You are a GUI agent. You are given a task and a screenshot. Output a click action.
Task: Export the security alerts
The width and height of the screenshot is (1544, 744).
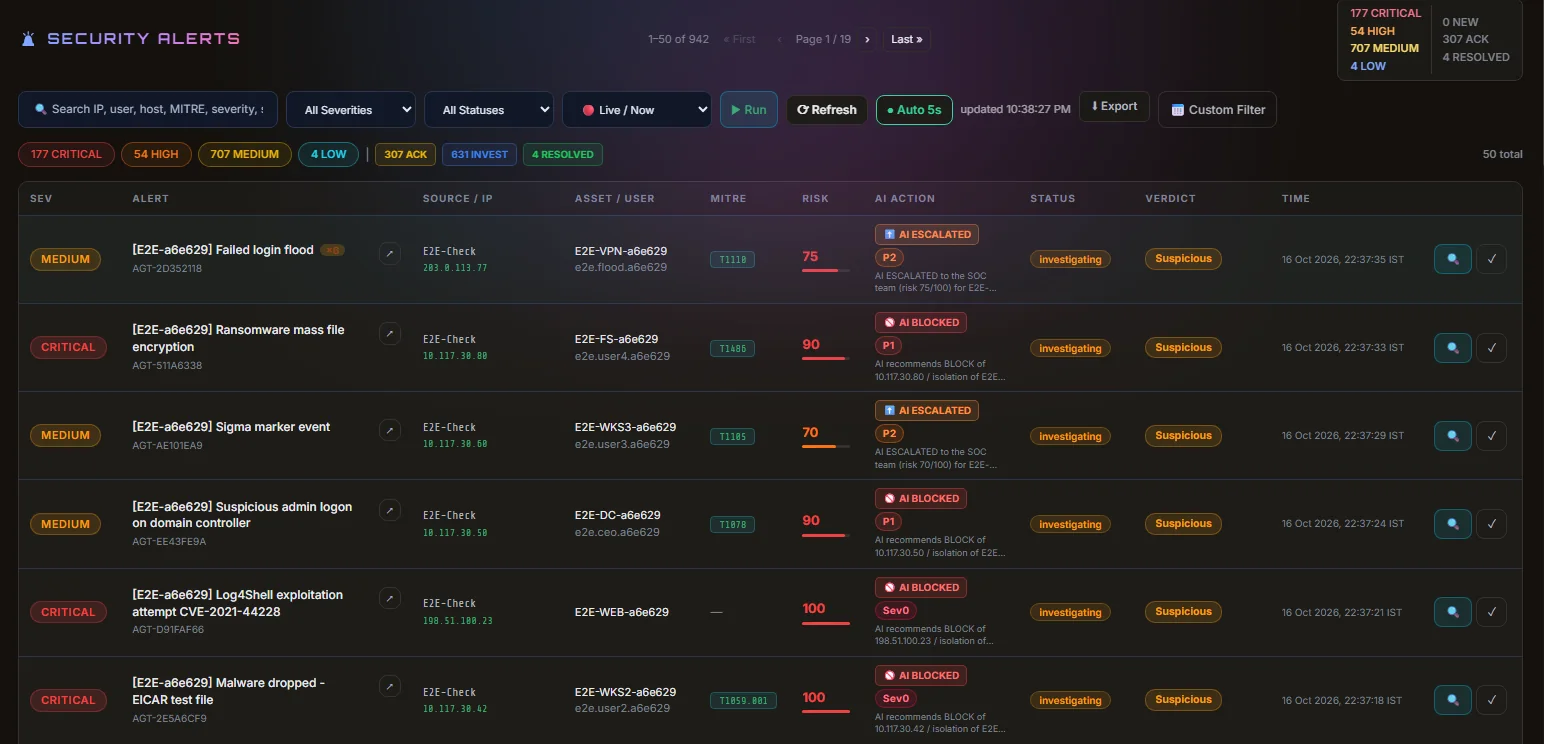(x=1114, y=107)
